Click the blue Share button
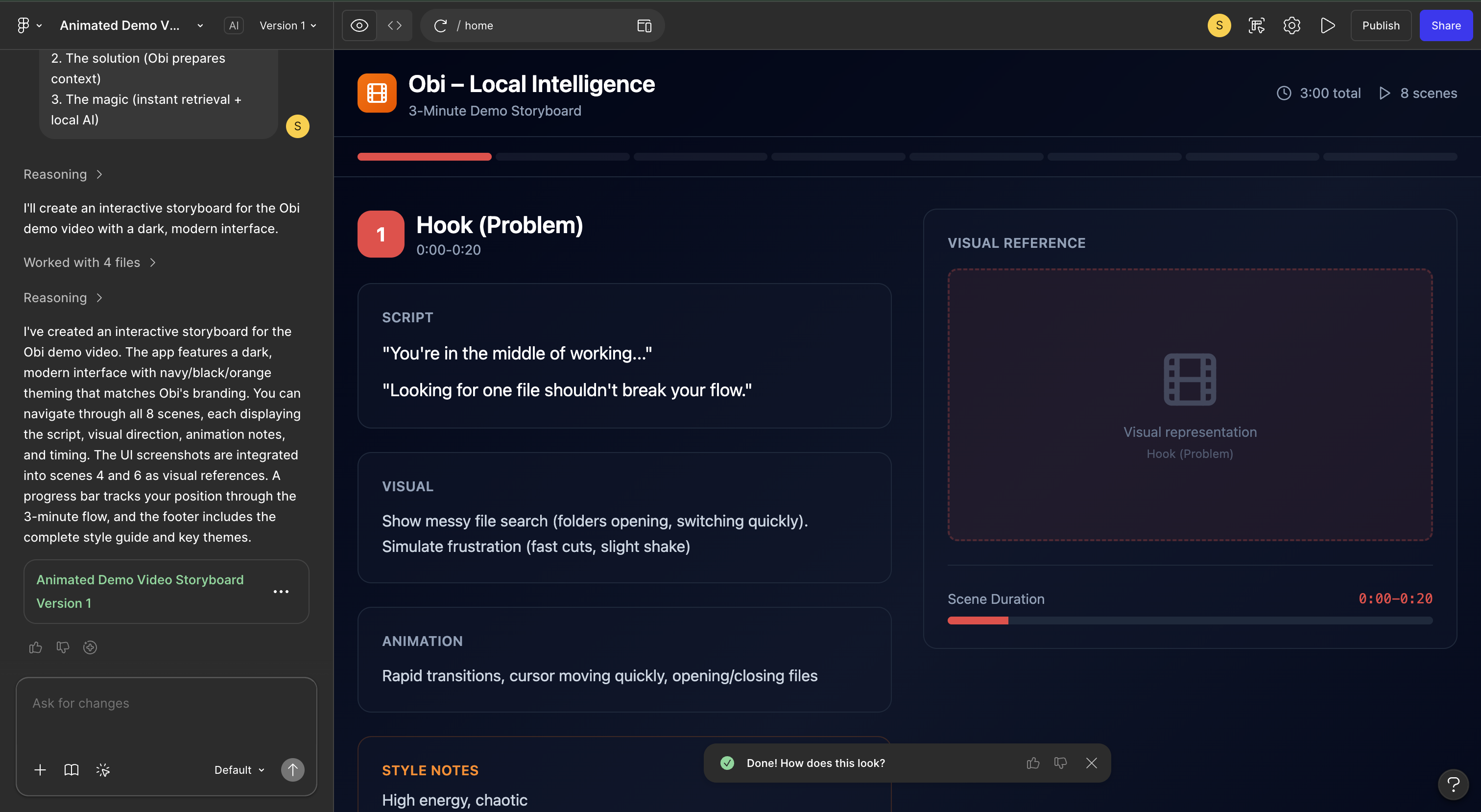This screenshot has height=812, width=1481. coord(1445,25)
